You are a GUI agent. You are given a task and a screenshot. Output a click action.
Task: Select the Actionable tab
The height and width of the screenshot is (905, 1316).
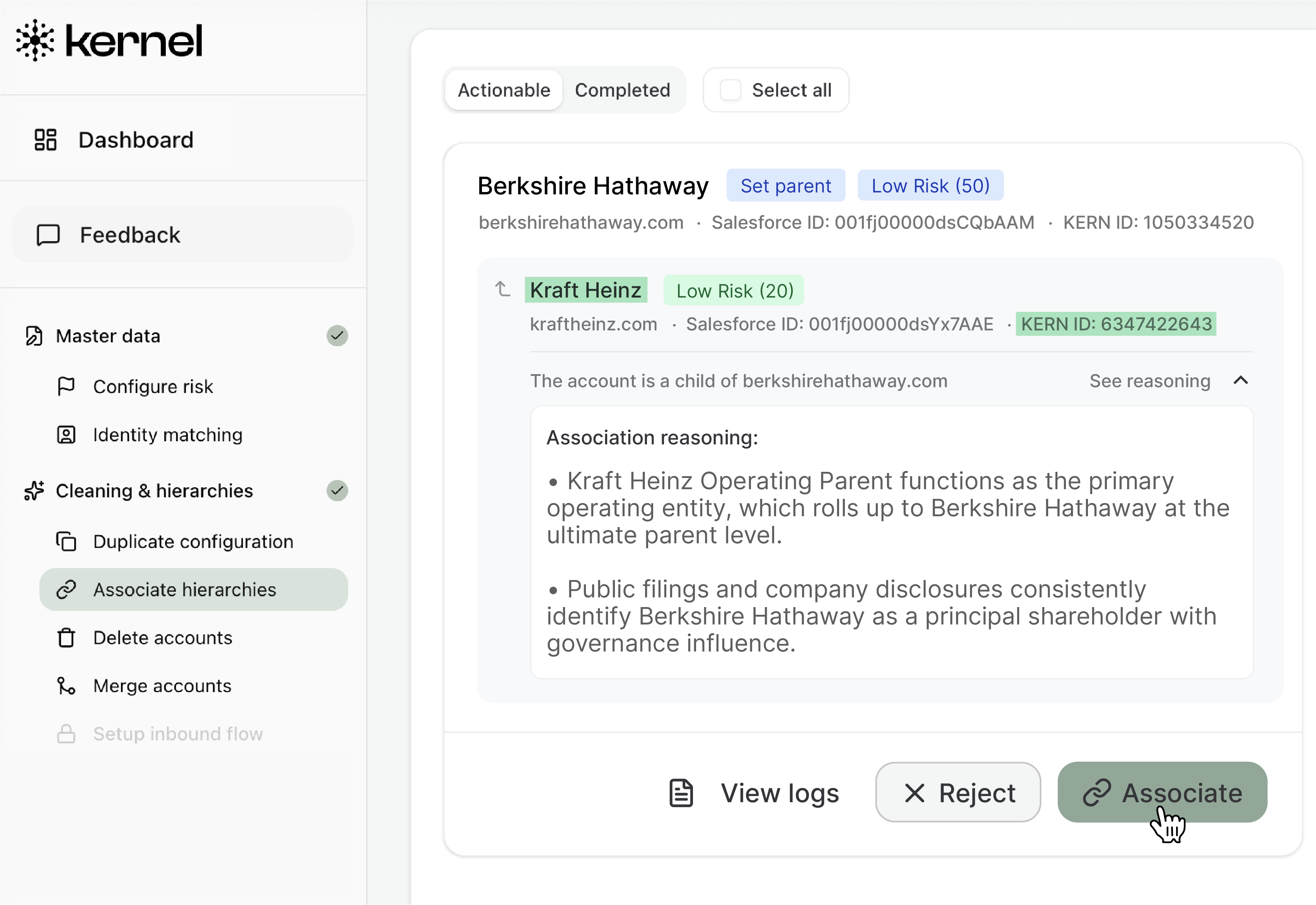(x=504, y=90)
